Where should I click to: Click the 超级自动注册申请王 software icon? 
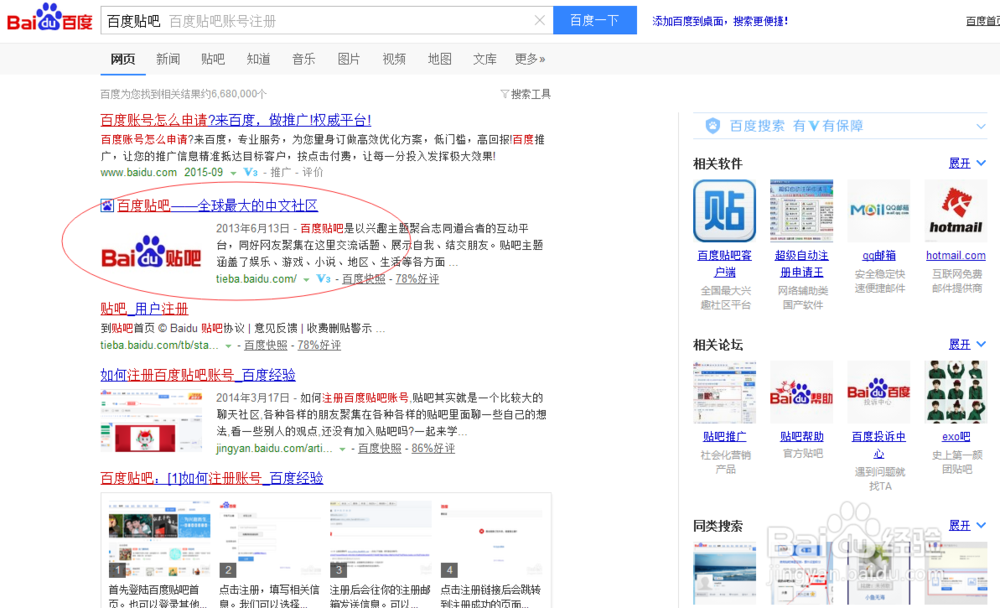pos(801,211)
